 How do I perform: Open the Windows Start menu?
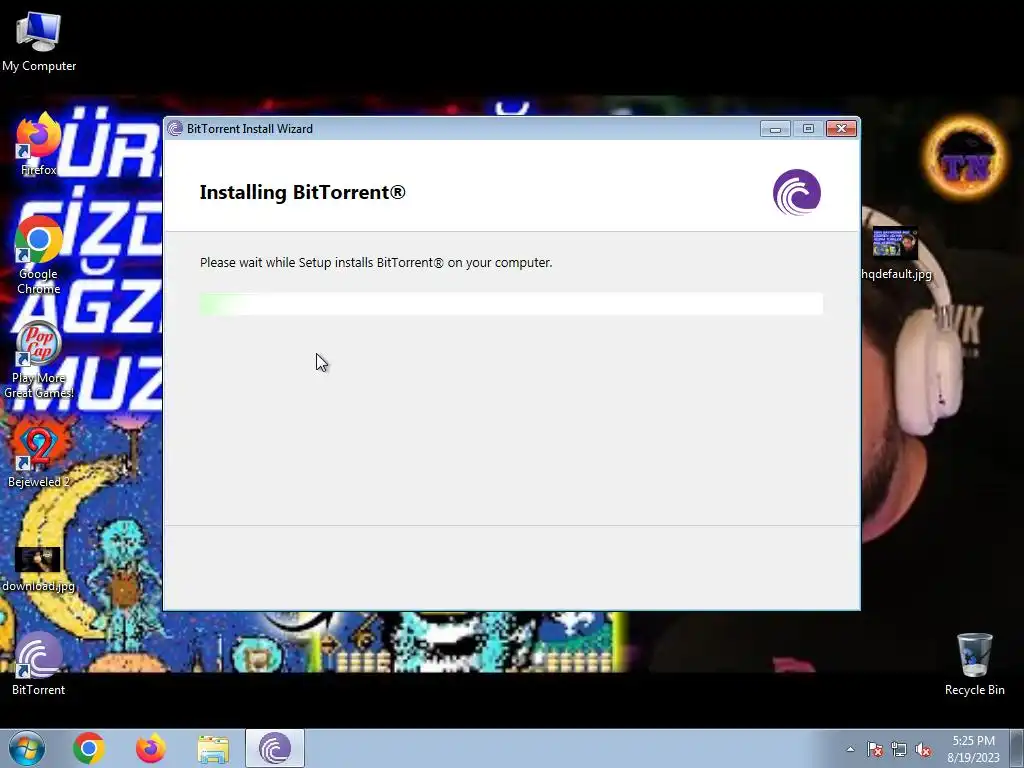point(27,748)
